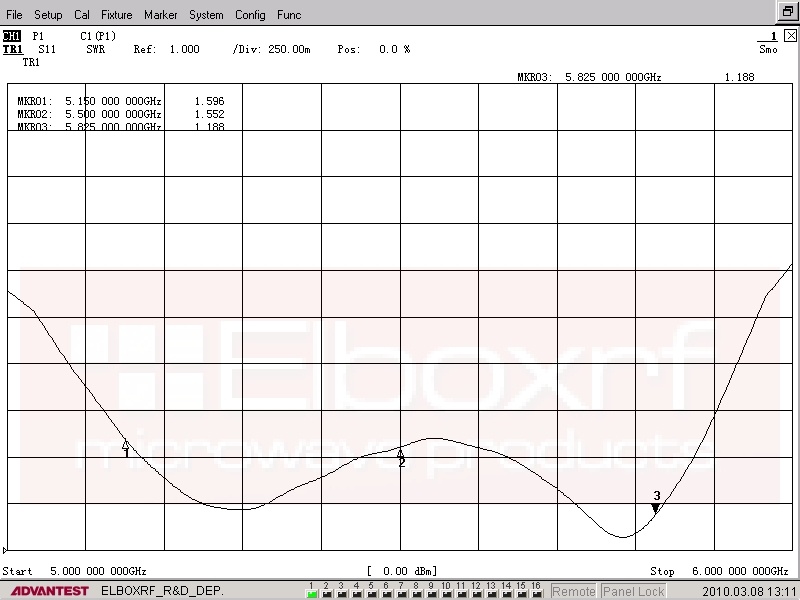Select active marker 3 on trace
The width and height of the screenshot is (800, 600).
[x=655, y=508]
